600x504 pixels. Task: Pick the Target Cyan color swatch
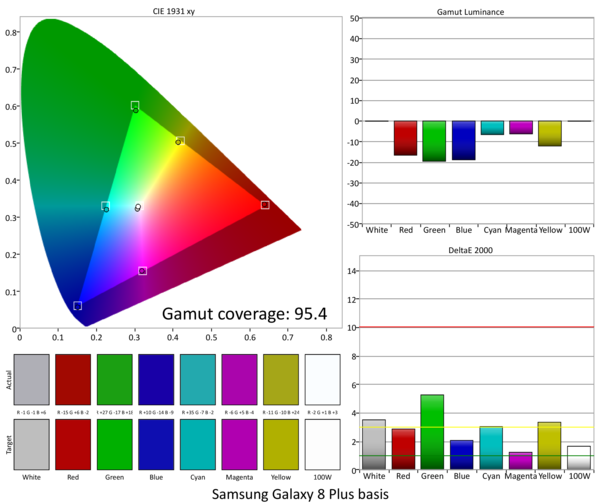(x=198, y=444)
